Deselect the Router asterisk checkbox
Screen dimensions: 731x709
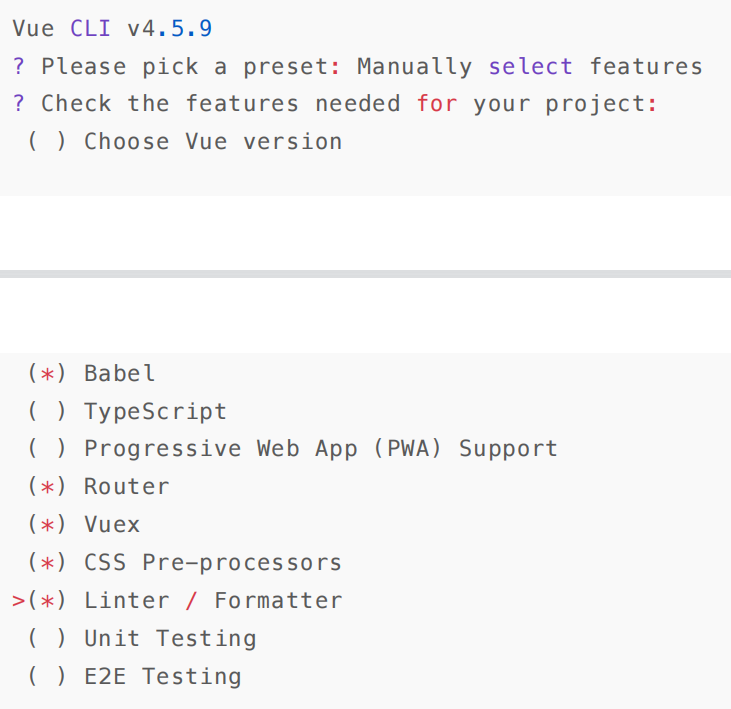click(x=48, y=487)
